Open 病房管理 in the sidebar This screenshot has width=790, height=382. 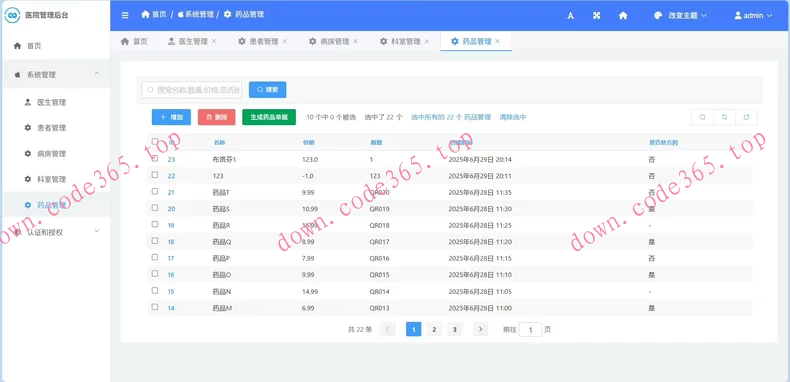point(55,154)
